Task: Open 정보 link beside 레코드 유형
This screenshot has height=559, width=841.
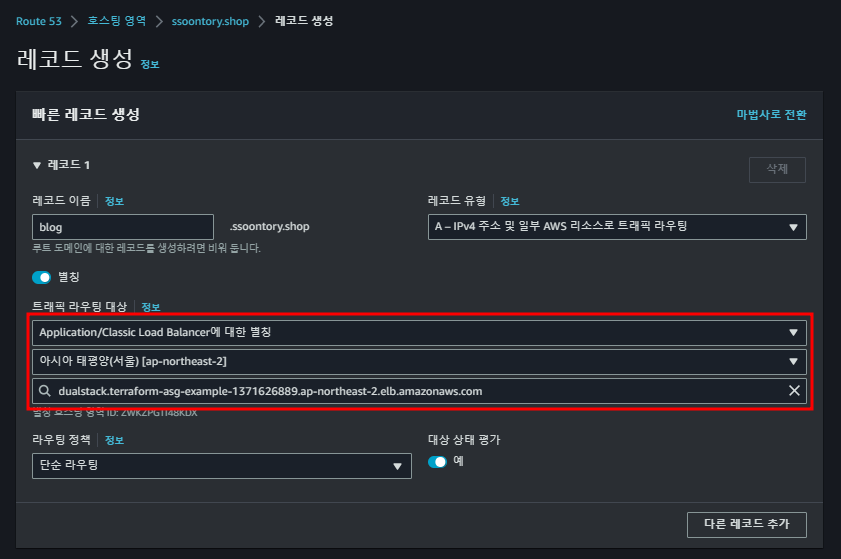Action: tap(510, 201)
